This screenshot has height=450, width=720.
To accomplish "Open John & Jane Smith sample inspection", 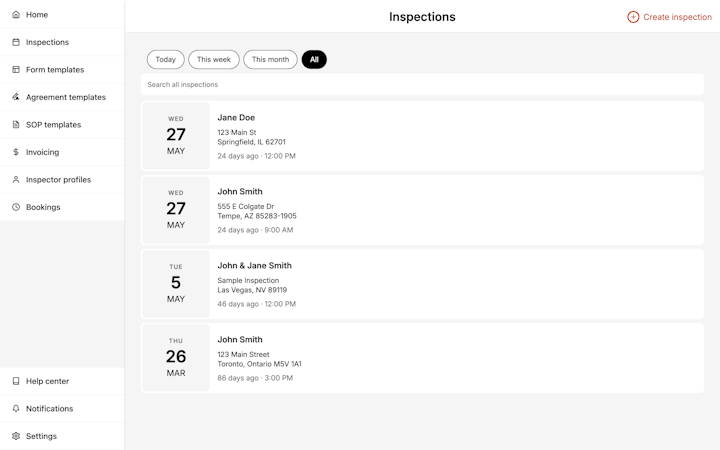I will (422, 284).
